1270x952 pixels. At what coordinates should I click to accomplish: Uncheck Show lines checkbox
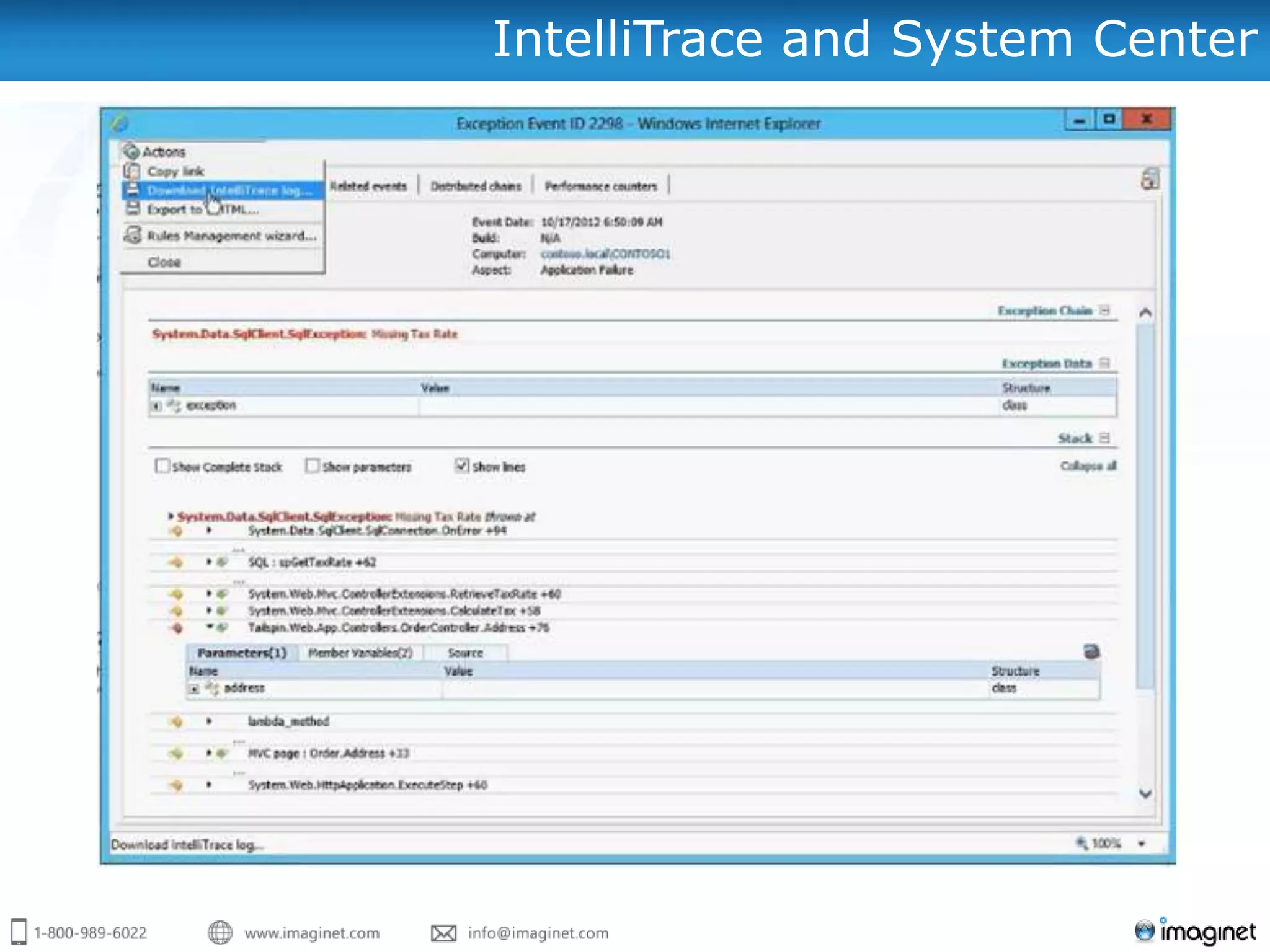462,465
